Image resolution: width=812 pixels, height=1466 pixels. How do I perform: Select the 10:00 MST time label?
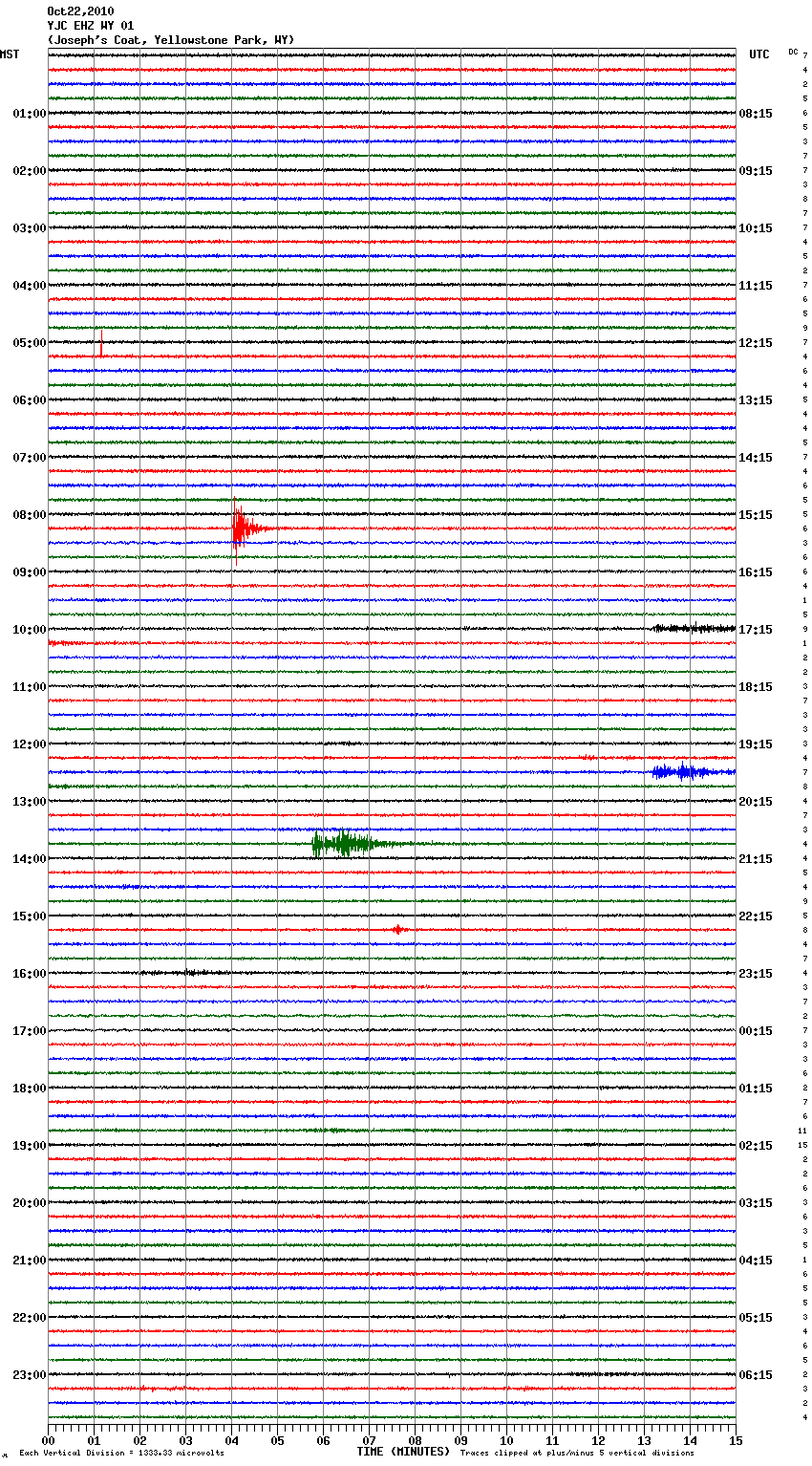click(x=29, y=630)
